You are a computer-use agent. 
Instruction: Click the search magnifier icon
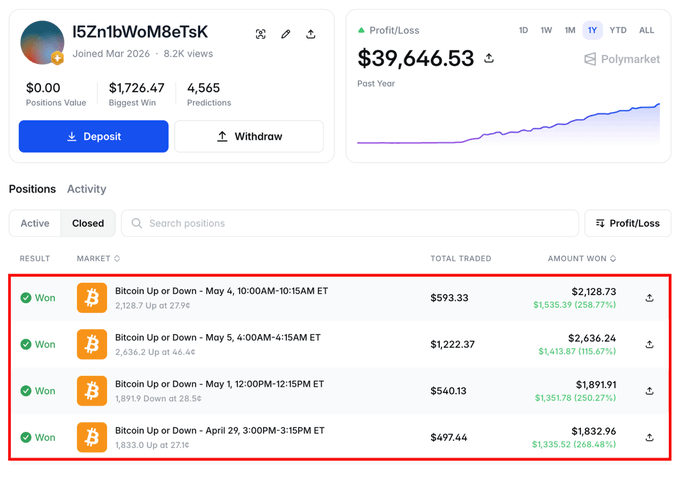pos(137,223)
